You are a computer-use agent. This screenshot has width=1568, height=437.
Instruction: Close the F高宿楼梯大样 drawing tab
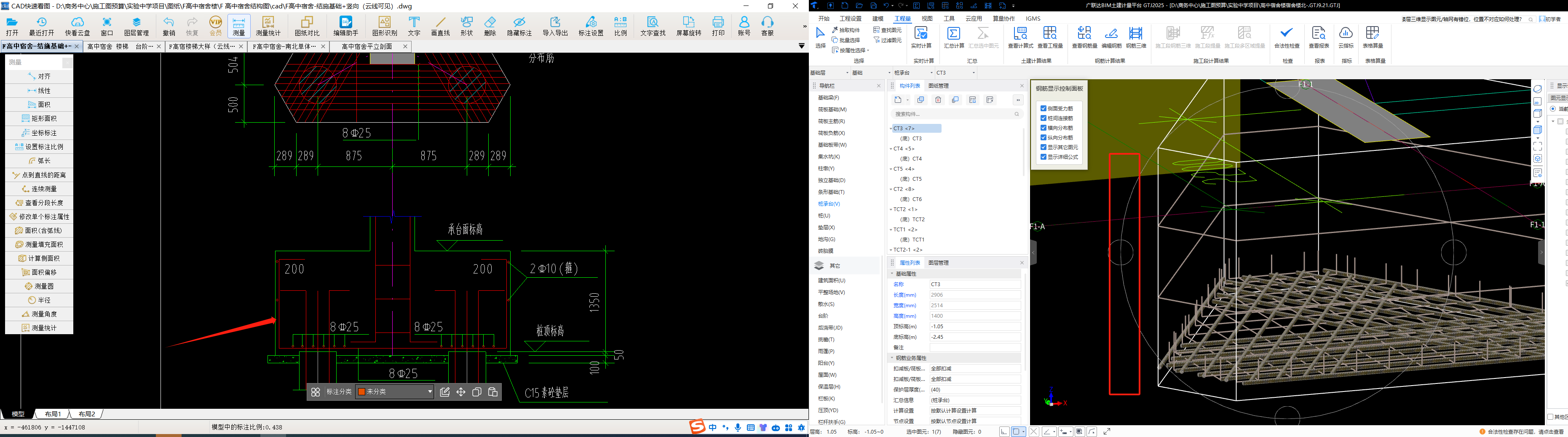coord(241,46)
